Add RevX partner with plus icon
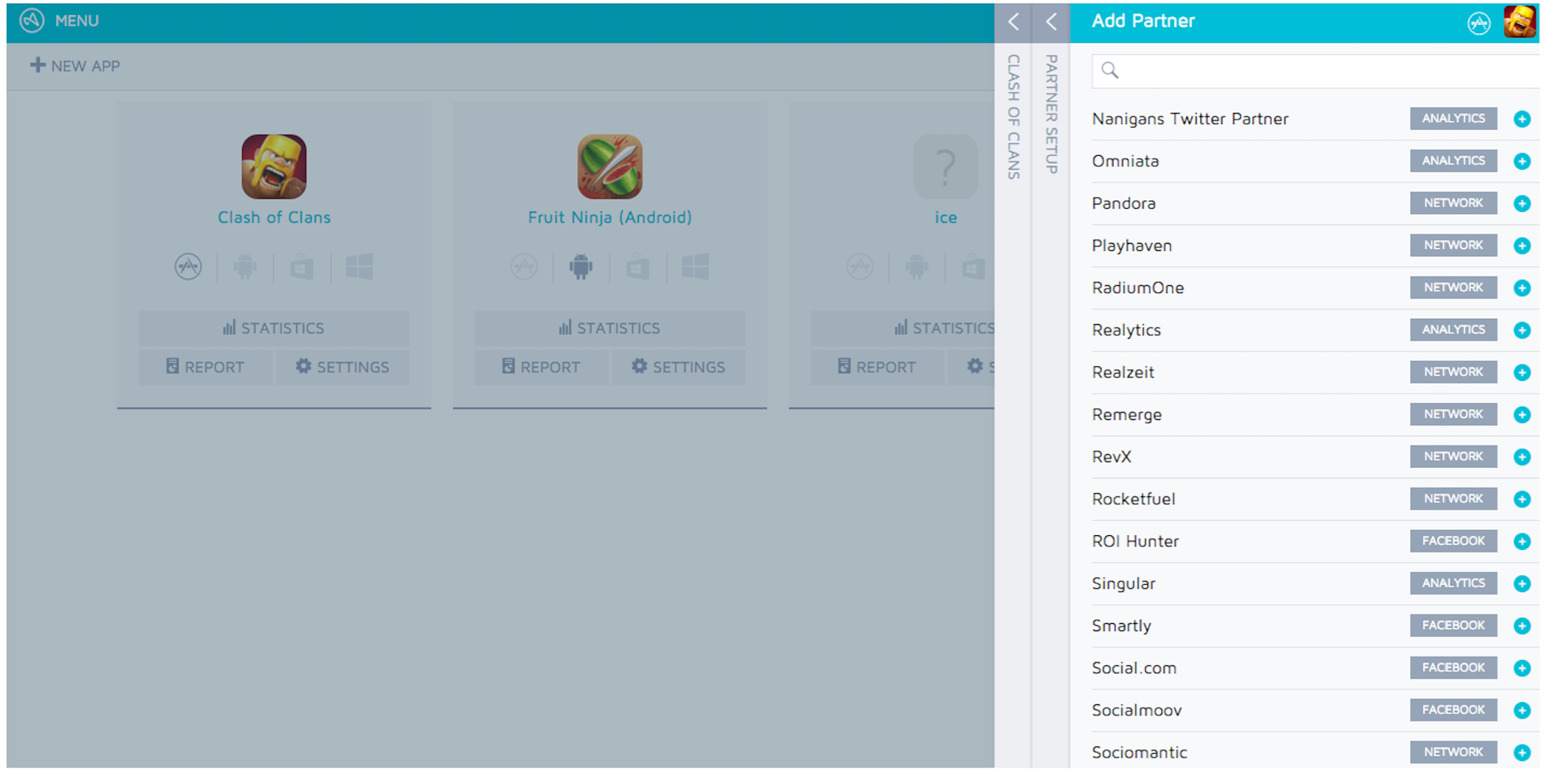Viewport: 1557px width, 784px height. point(1522,457)
